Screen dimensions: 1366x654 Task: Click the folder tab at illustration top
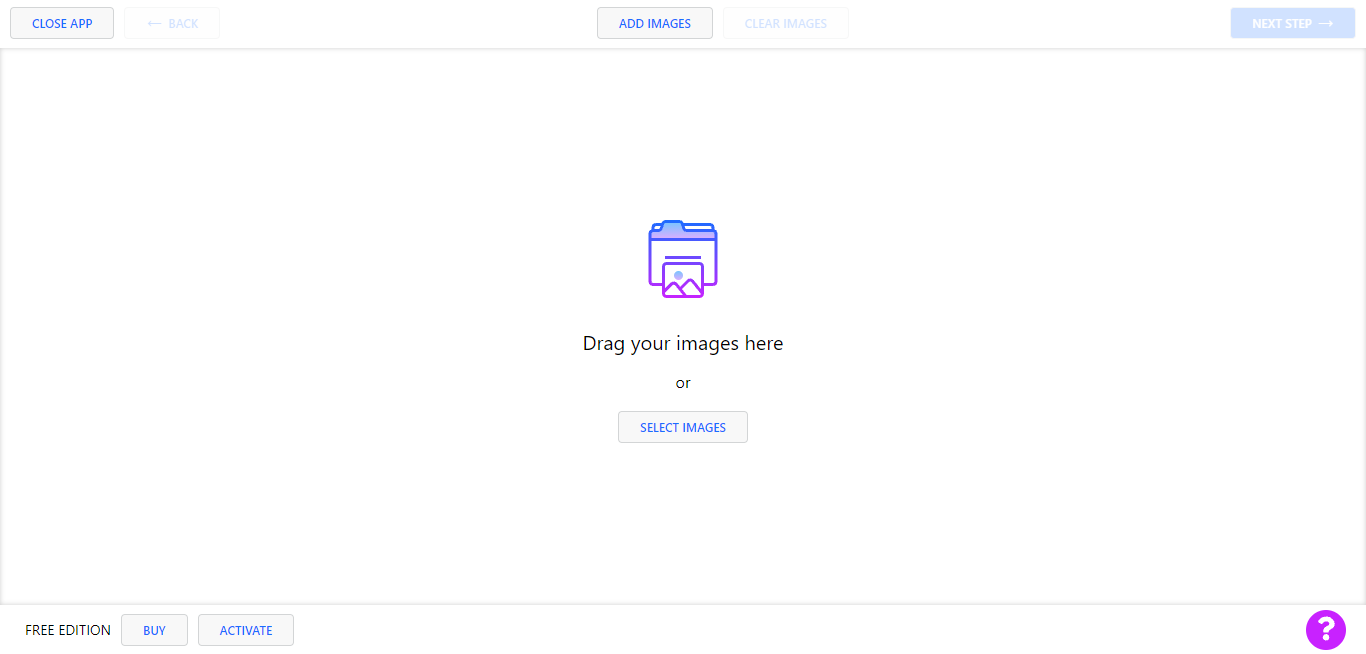670,226
